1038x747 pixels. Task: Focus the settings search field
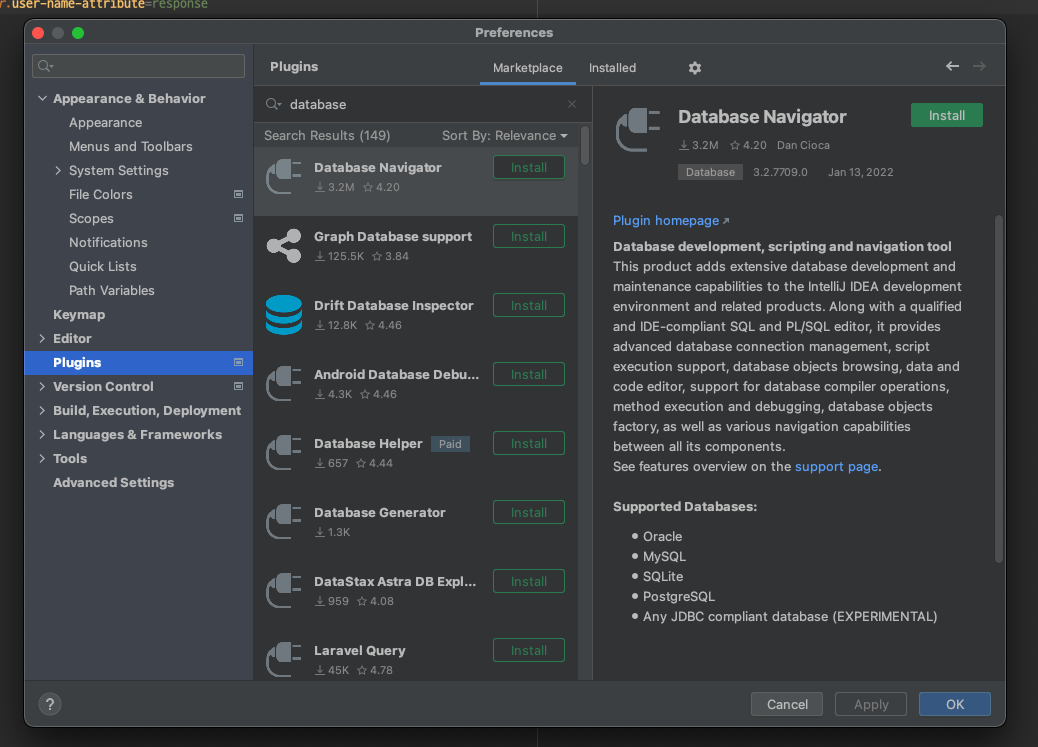pos(138,66)
